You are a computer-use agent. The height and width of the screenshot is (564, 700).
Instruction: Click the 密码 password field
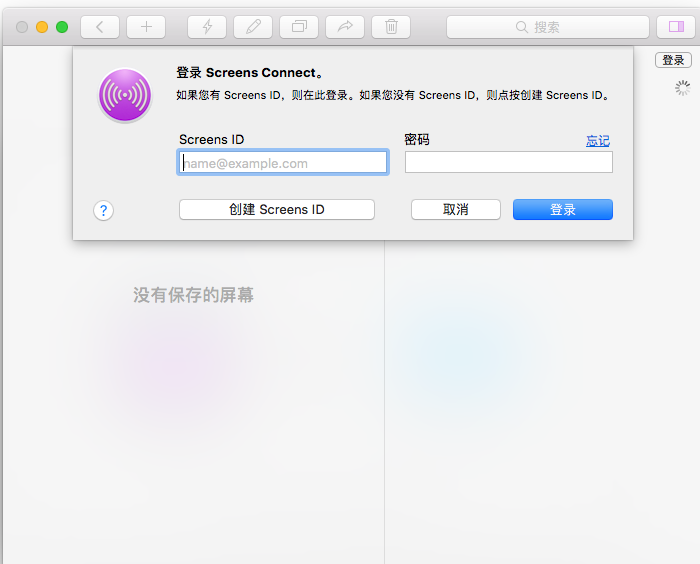(508, 162)
